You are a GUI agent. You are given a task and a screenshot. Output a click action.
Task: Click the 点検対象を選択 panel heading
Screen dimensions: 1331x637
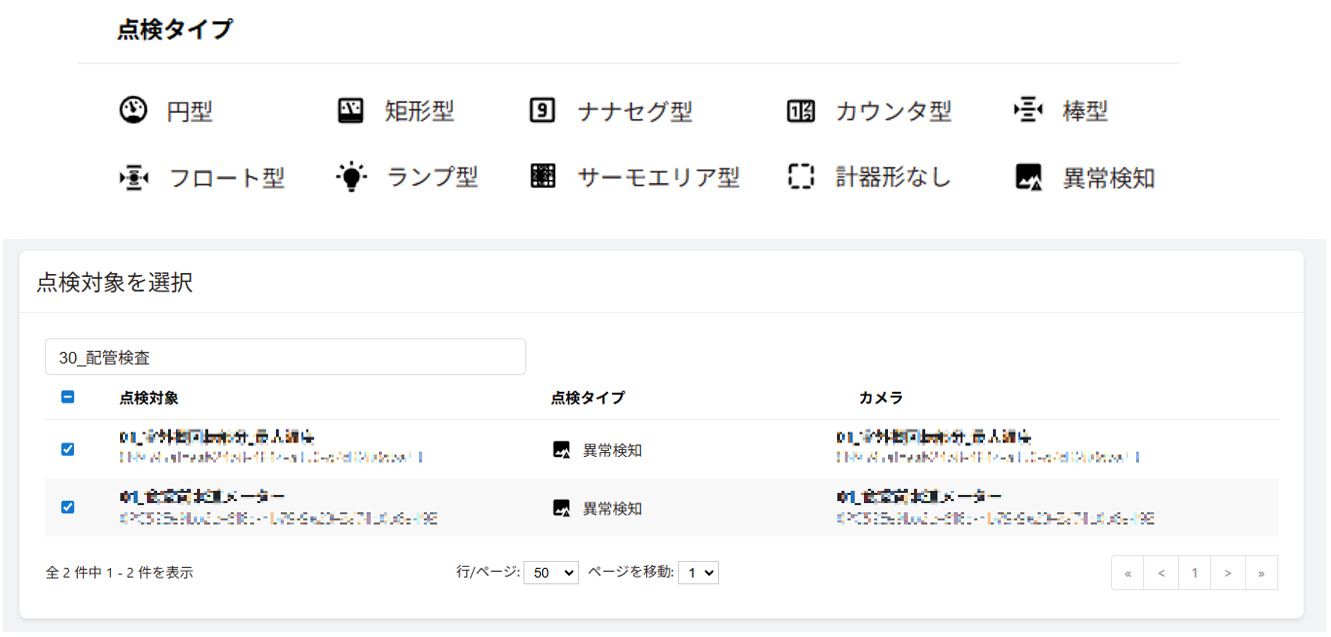coord(115,283)
